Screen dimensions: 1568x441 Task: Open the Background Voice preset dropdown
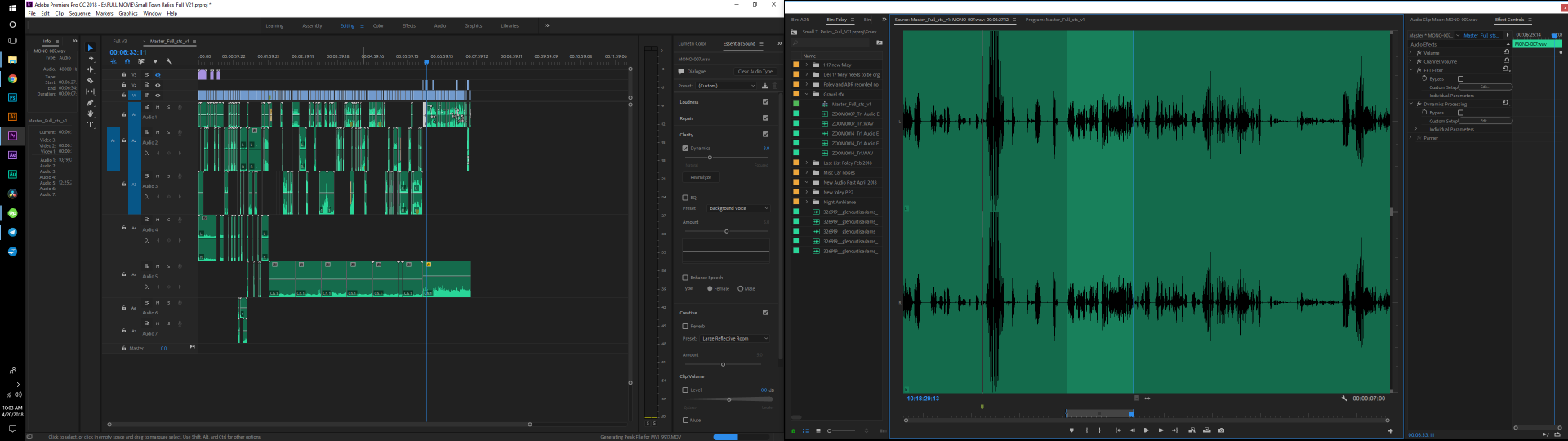738,208
